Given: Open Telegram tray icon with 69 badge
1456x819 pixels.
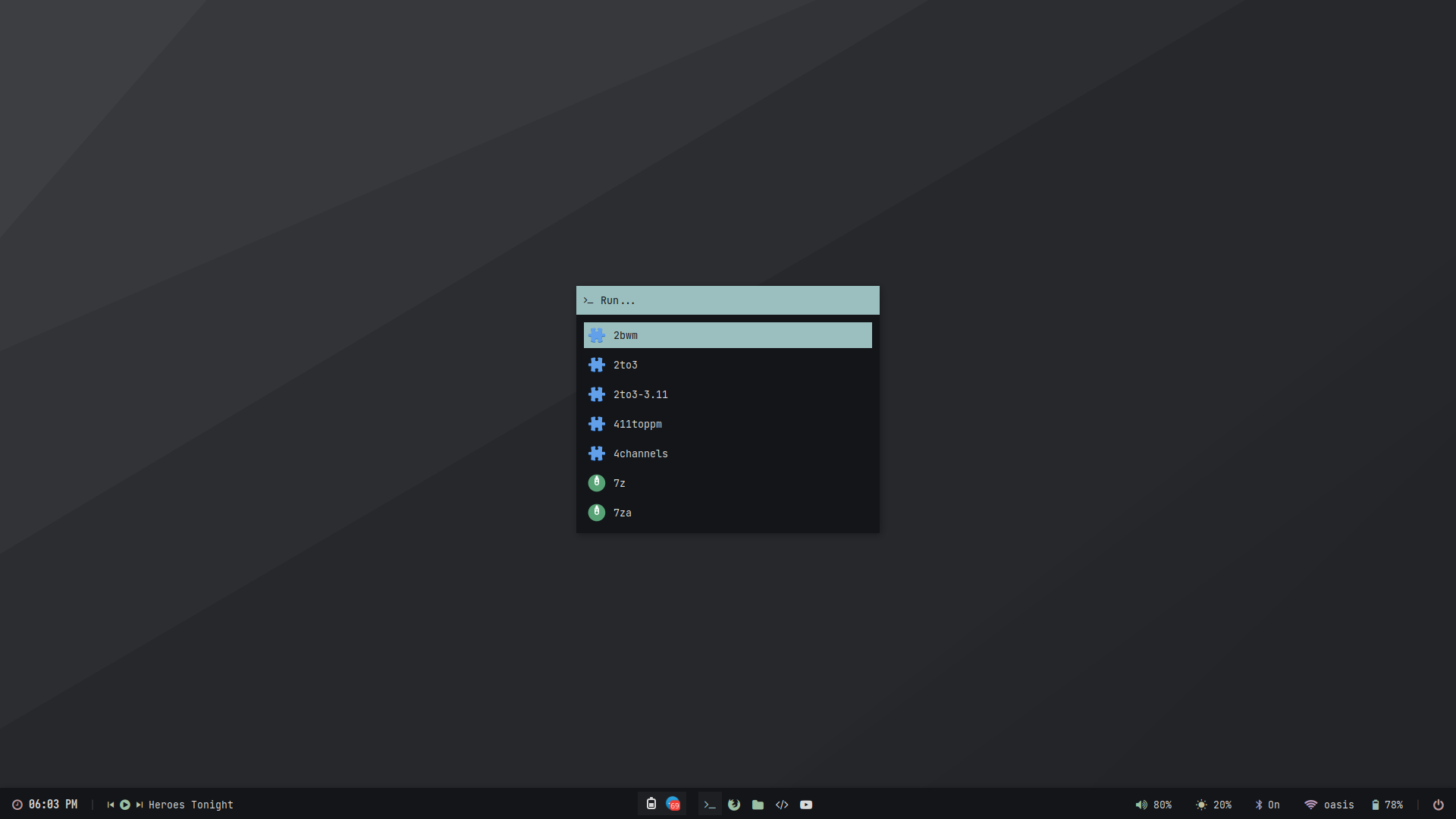Looking at the screenshot, I should point(673,804).
